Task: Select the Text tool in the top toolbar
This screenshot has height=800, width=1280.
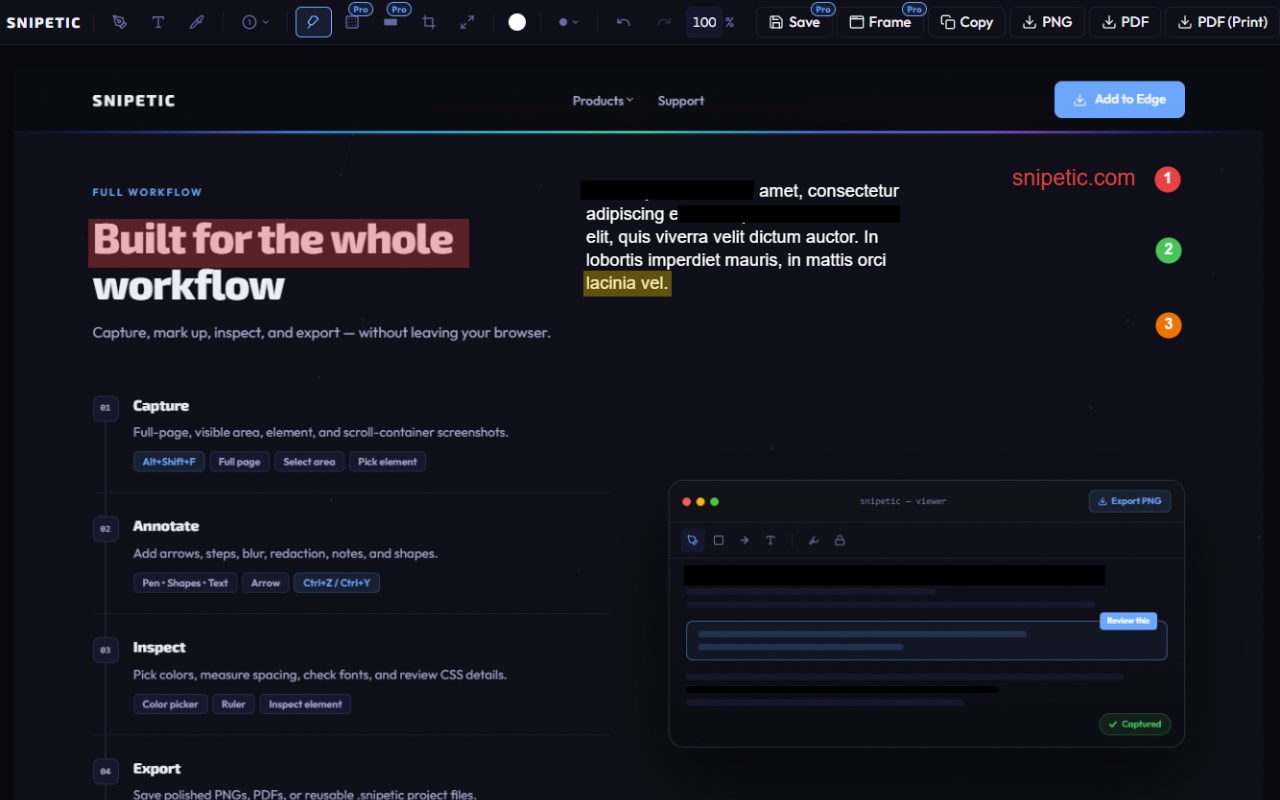Action: (158, 22)
